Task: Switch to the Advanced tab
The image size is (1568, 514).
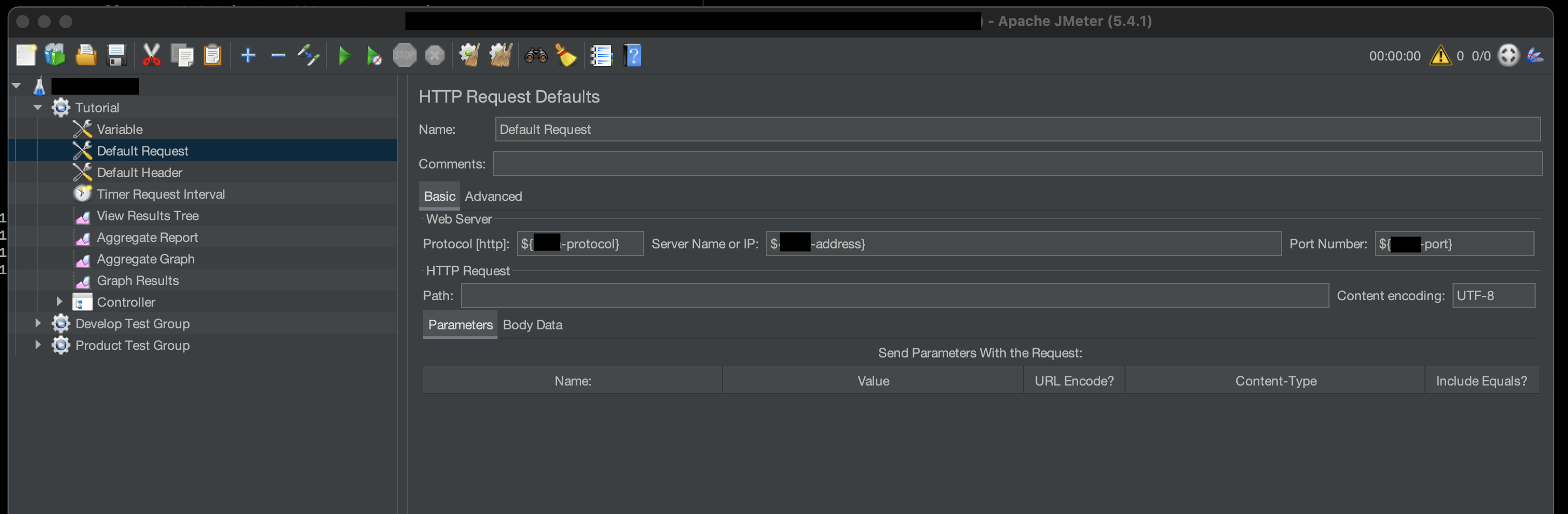Action: 493,196
